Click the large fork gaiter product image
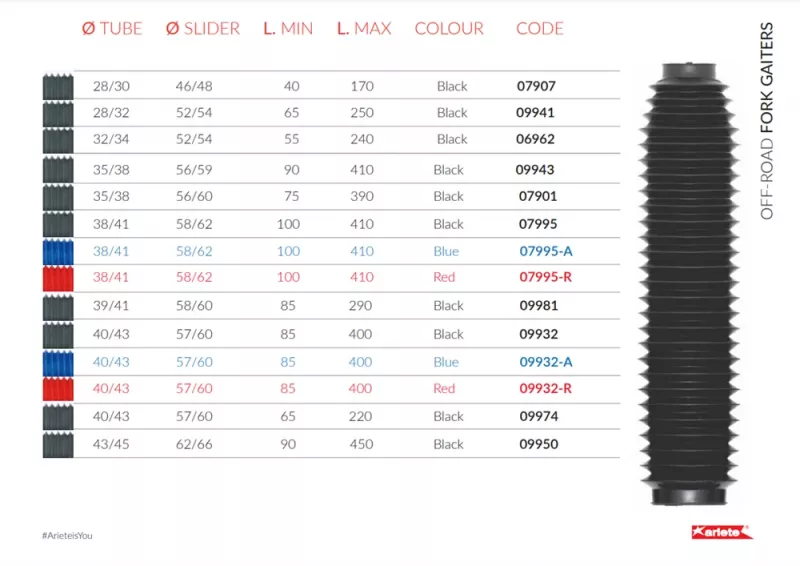 (x=690, y=284)
